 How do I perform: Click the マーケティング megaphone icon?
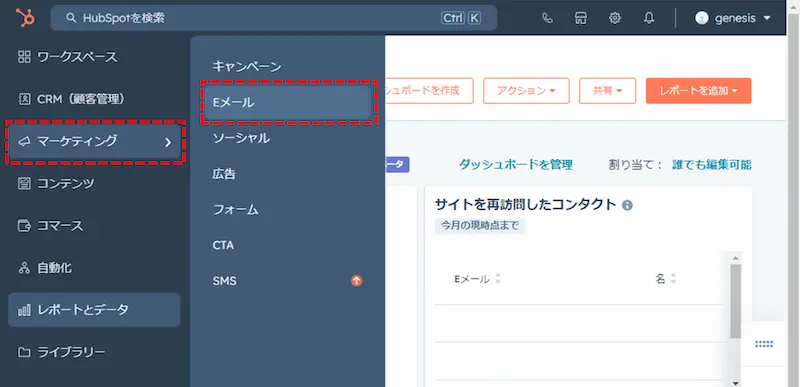24,141
